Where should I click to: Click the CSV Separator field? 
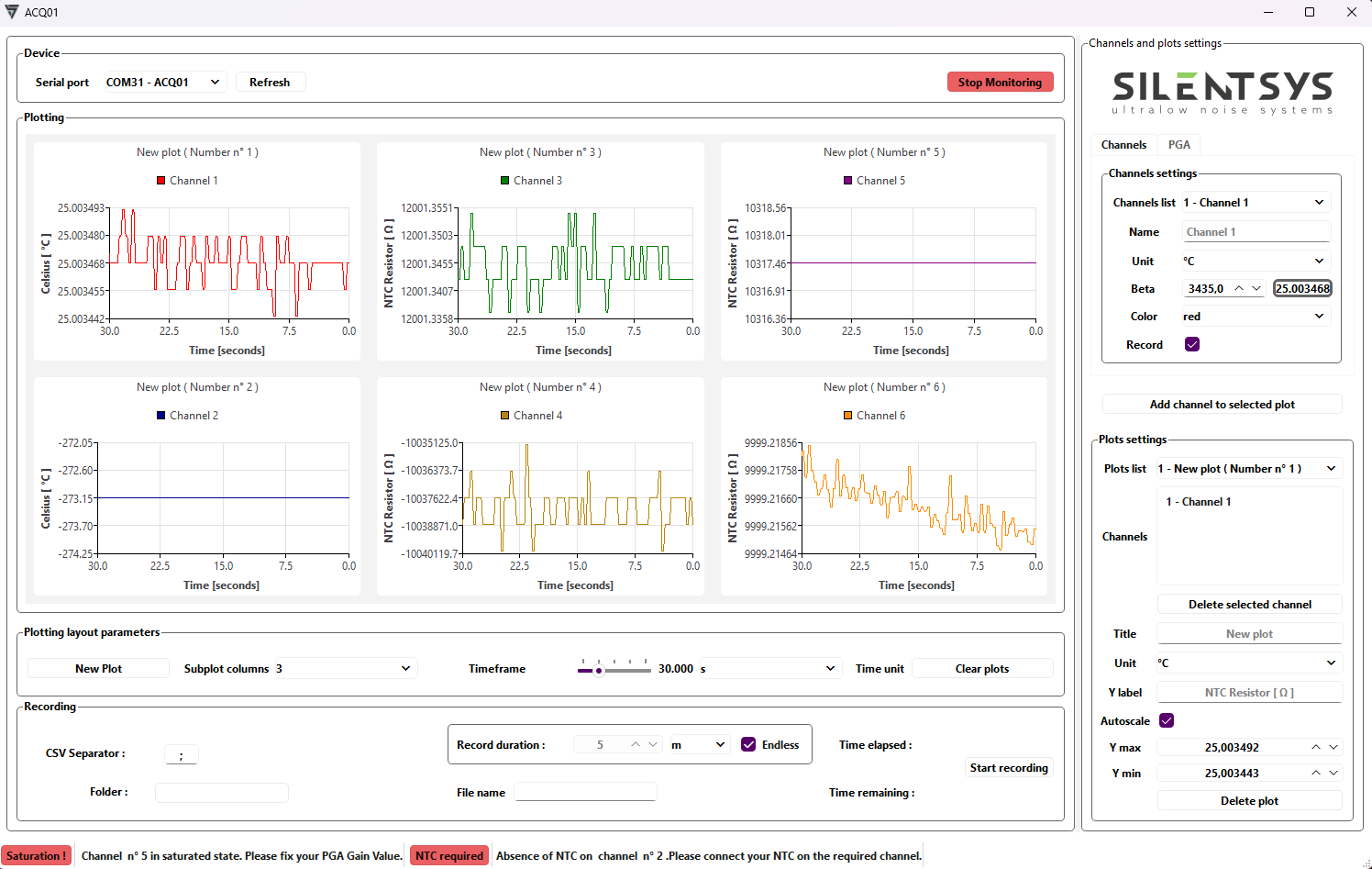click(181, 754)
